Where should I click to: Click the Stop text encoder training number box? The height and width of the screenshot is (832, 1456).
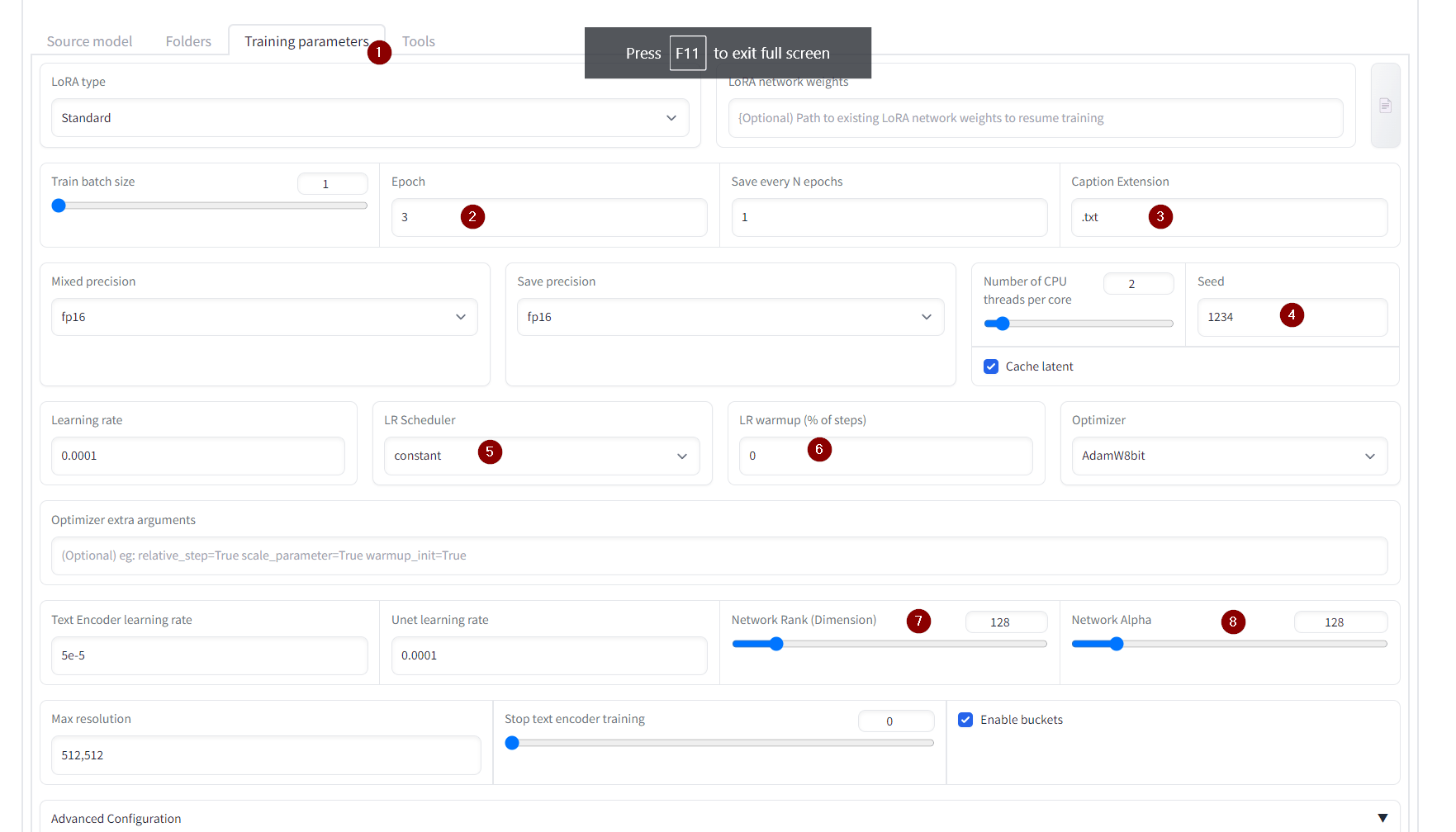tap(896, 721)
